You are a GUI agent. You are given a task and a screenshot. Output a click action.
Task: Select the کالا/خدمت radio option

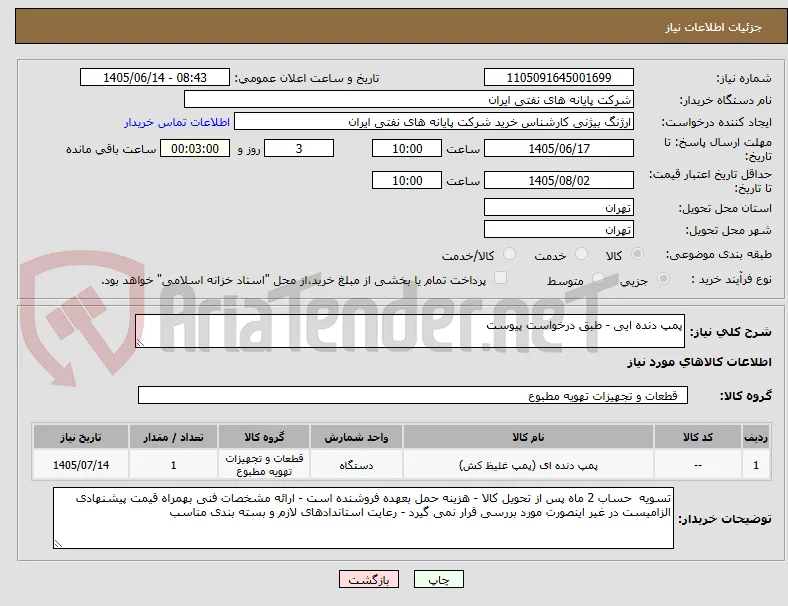(510, 254)
